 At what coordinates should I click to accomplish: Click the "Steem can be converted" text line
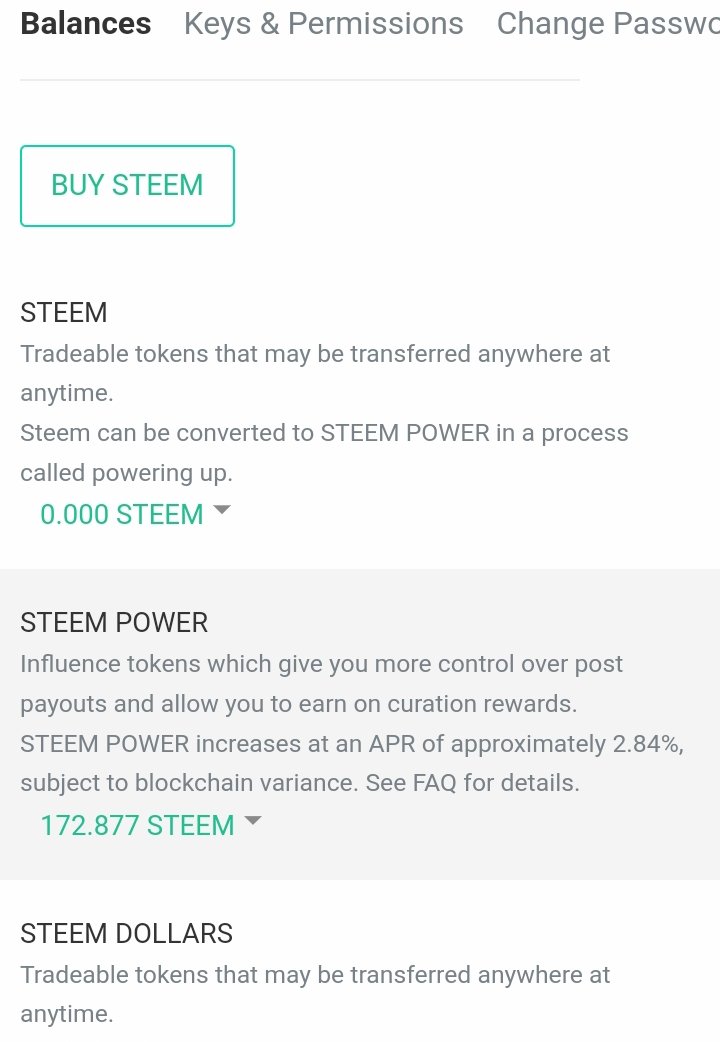[x=324, y=433]
